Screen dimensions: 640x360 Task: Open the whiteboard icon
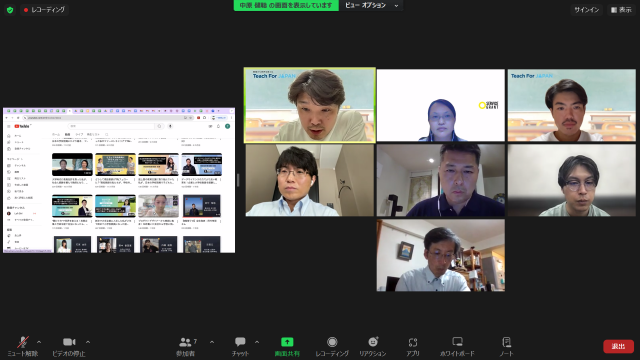(x=457, y=347)
